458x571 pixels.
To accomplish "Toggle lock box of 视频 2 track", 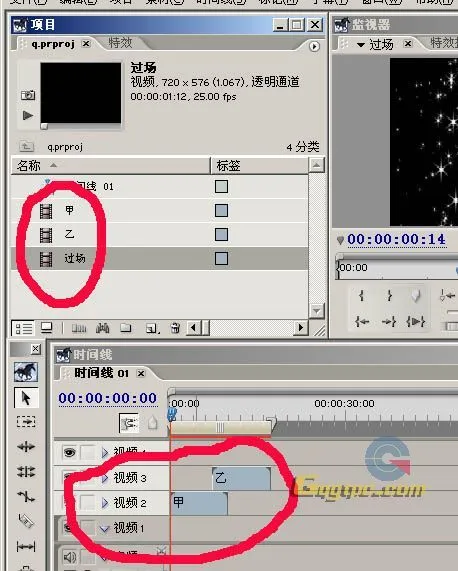I will (88, 503).
